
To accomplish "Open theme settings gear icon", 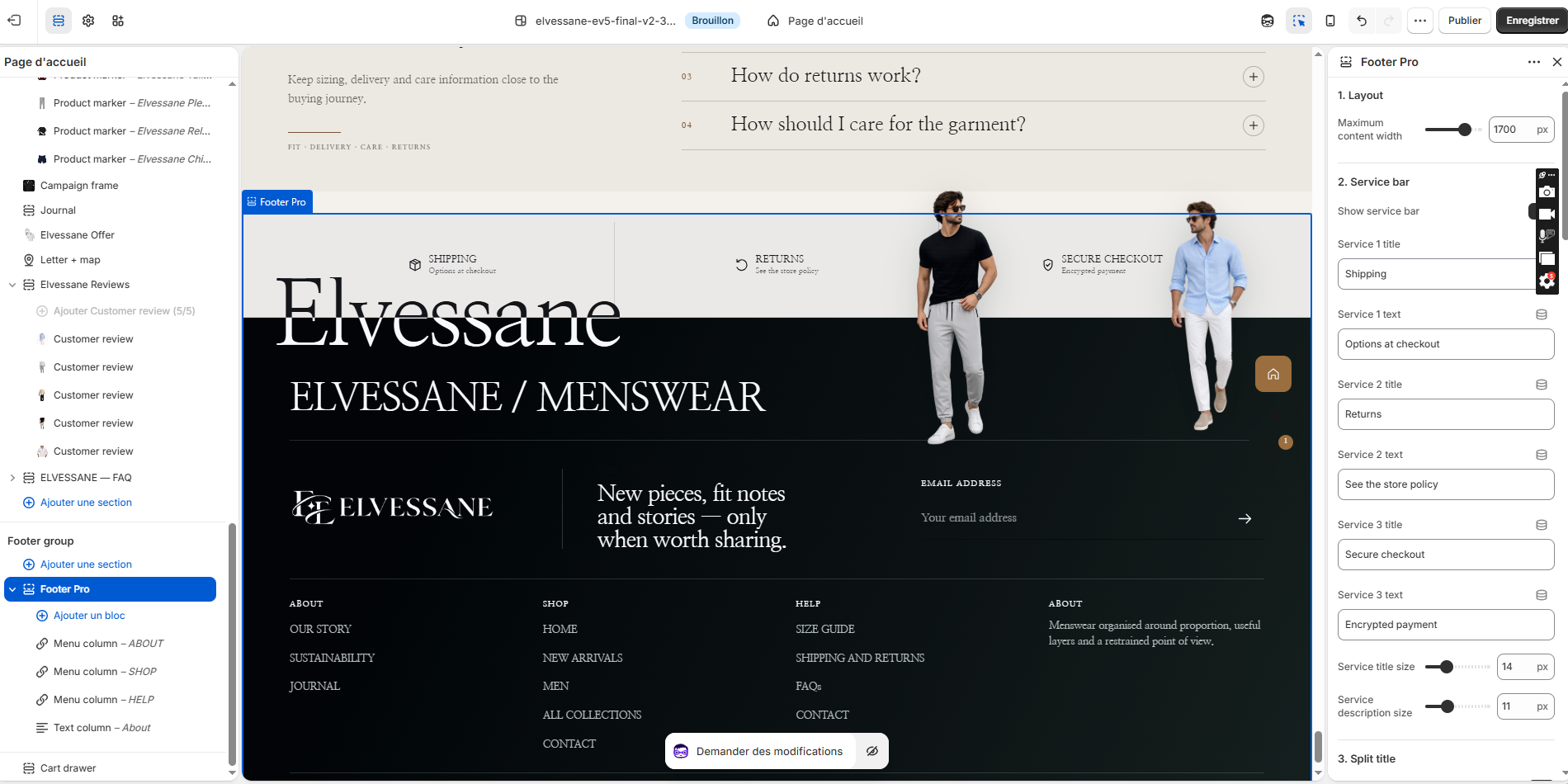I will tap(88, 21).
